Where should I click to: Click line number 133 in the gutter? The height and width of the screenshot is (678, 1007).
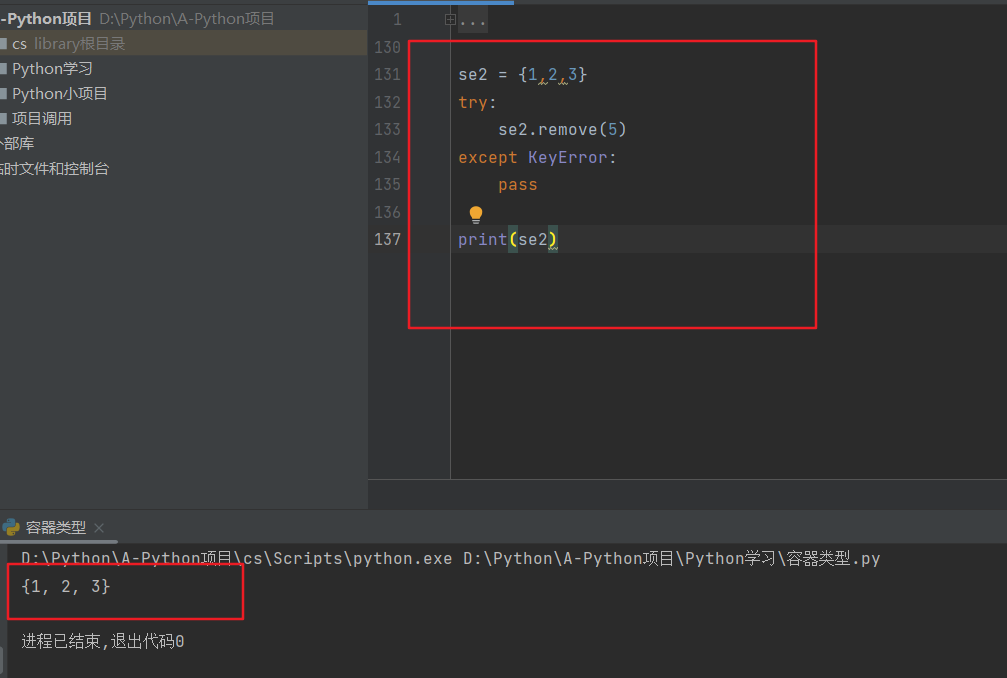pos(386,130)
